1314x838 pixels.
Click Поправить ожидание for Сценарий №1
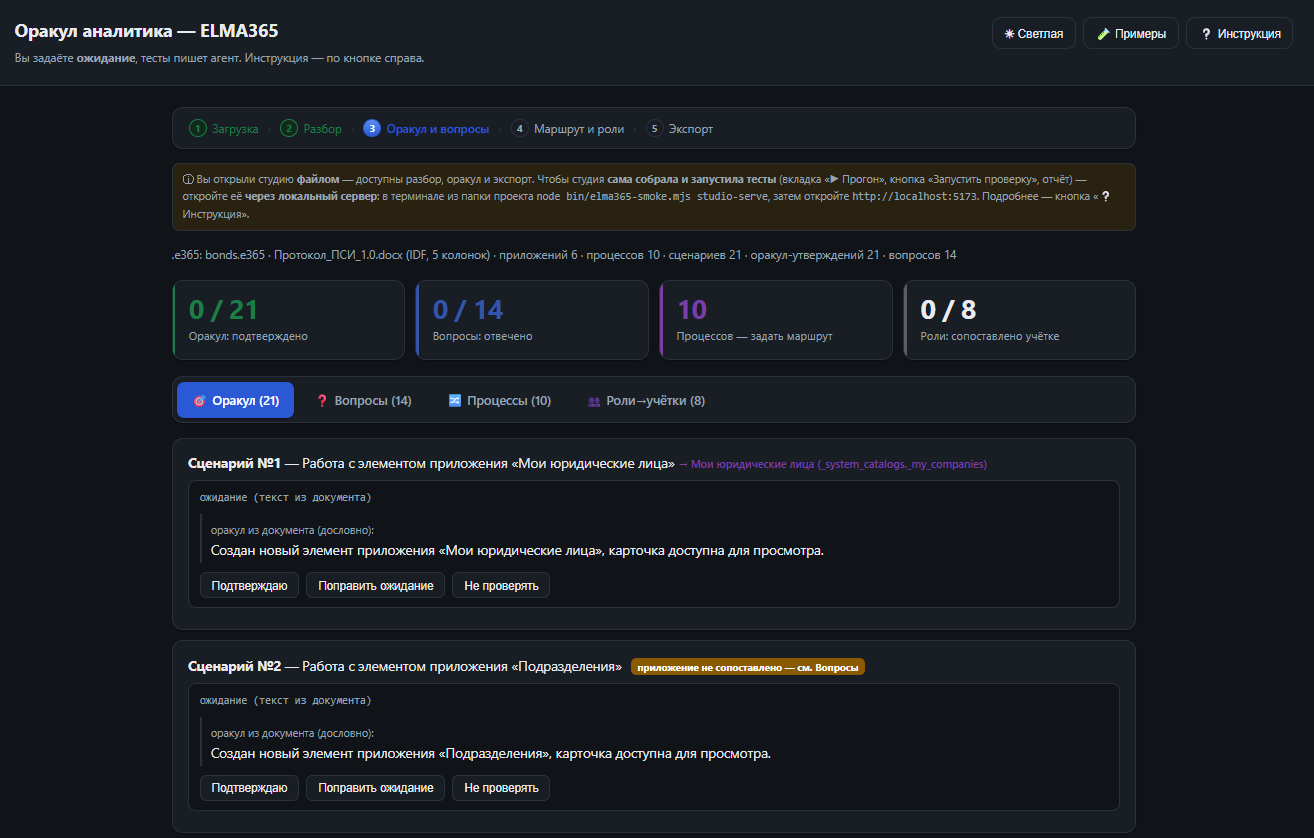[375, 585]
